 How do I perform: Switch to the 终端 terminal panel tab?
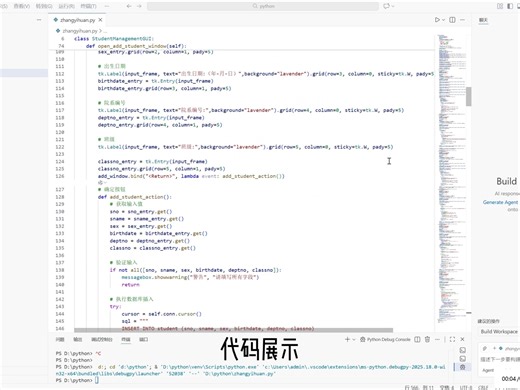[126, 339]
